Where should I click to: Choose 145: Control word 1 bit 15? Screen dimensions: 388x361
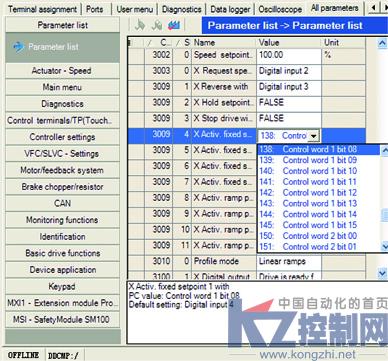click(x=319, y=225)
